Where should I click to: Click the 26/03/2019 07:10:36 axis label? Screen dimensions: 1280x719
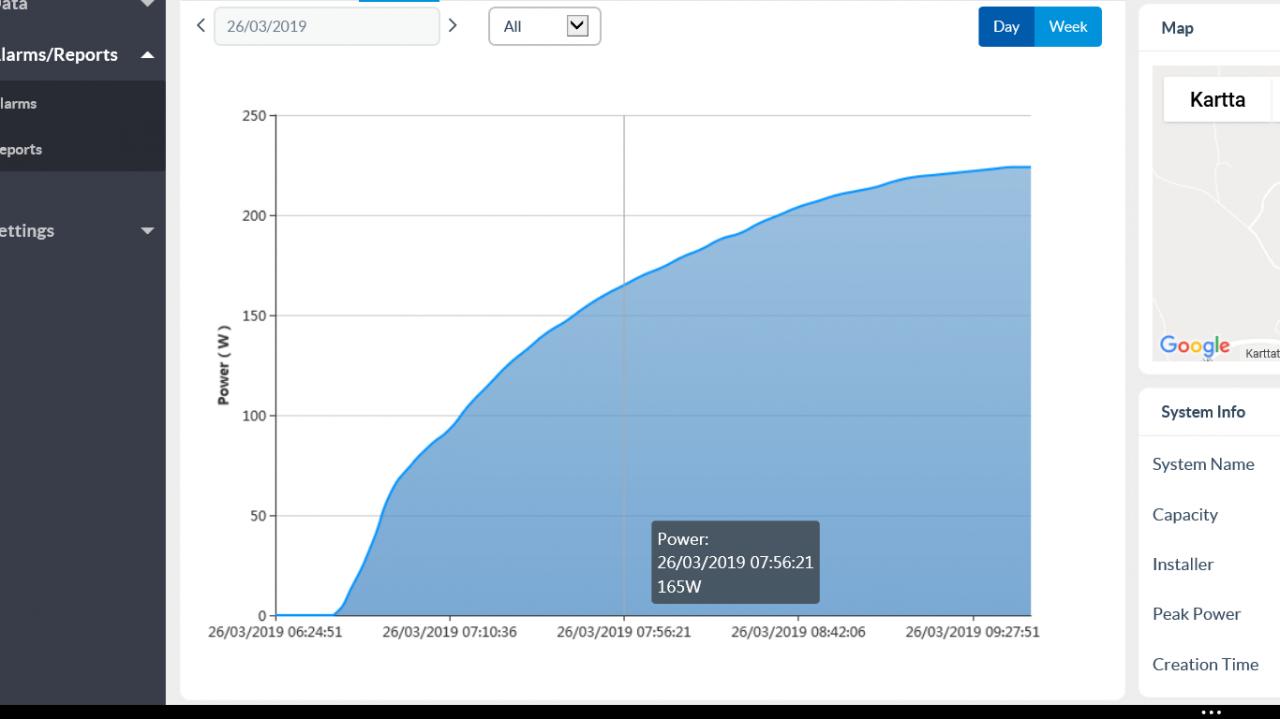(450, 632)
